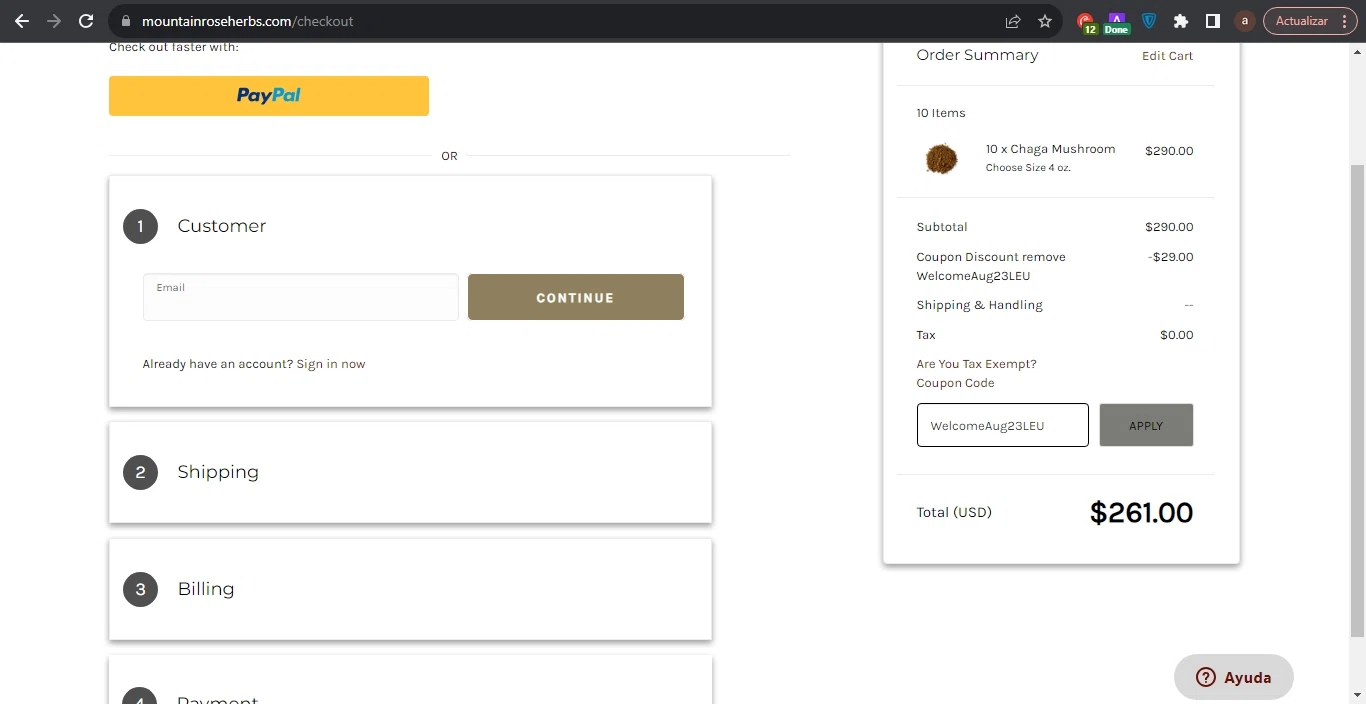Click the Email input field

(301, 297)
